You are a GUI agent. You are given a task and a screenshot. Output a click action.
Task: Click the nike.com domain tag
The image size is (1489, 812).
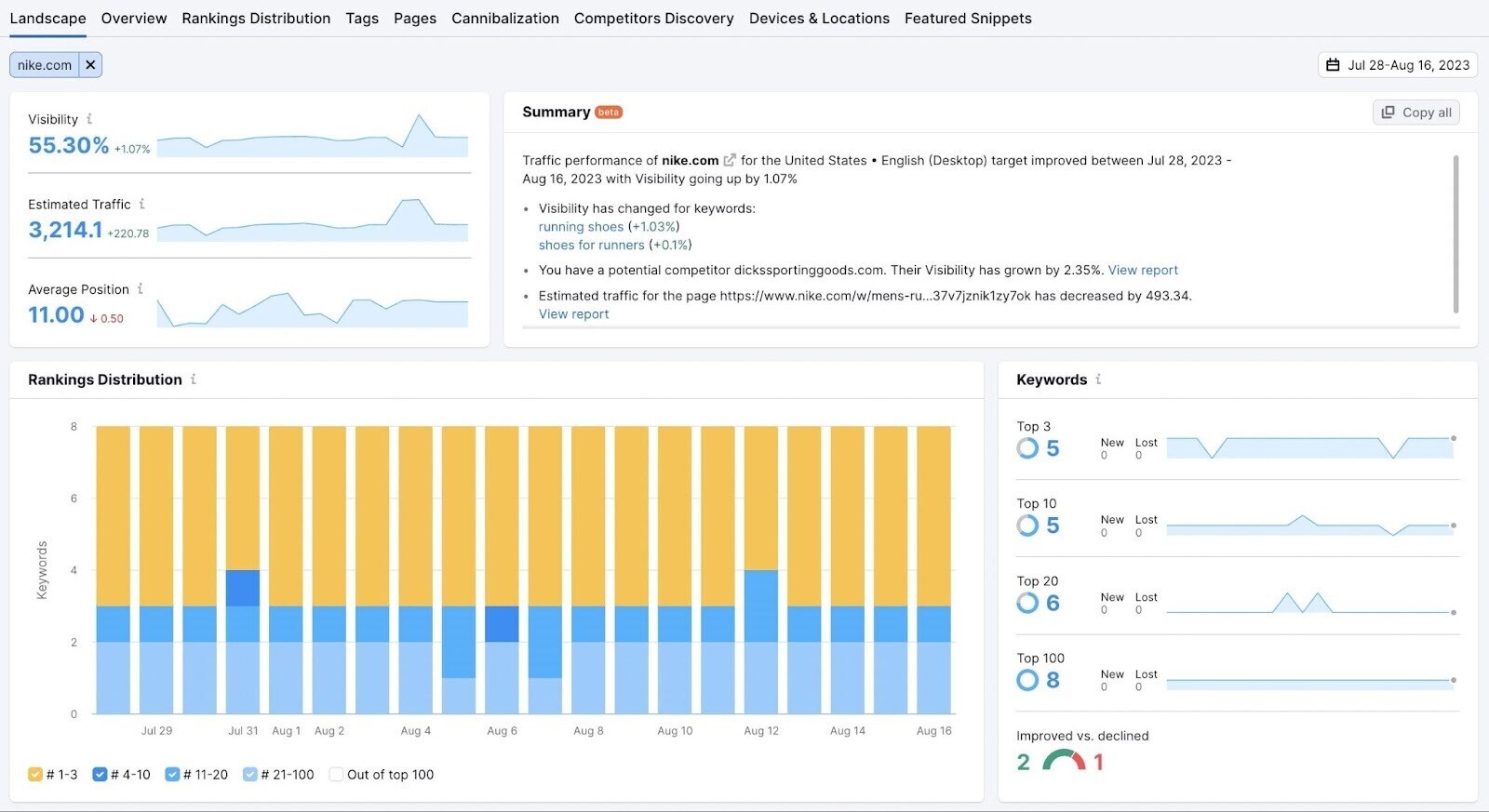[x=45, y=65]
